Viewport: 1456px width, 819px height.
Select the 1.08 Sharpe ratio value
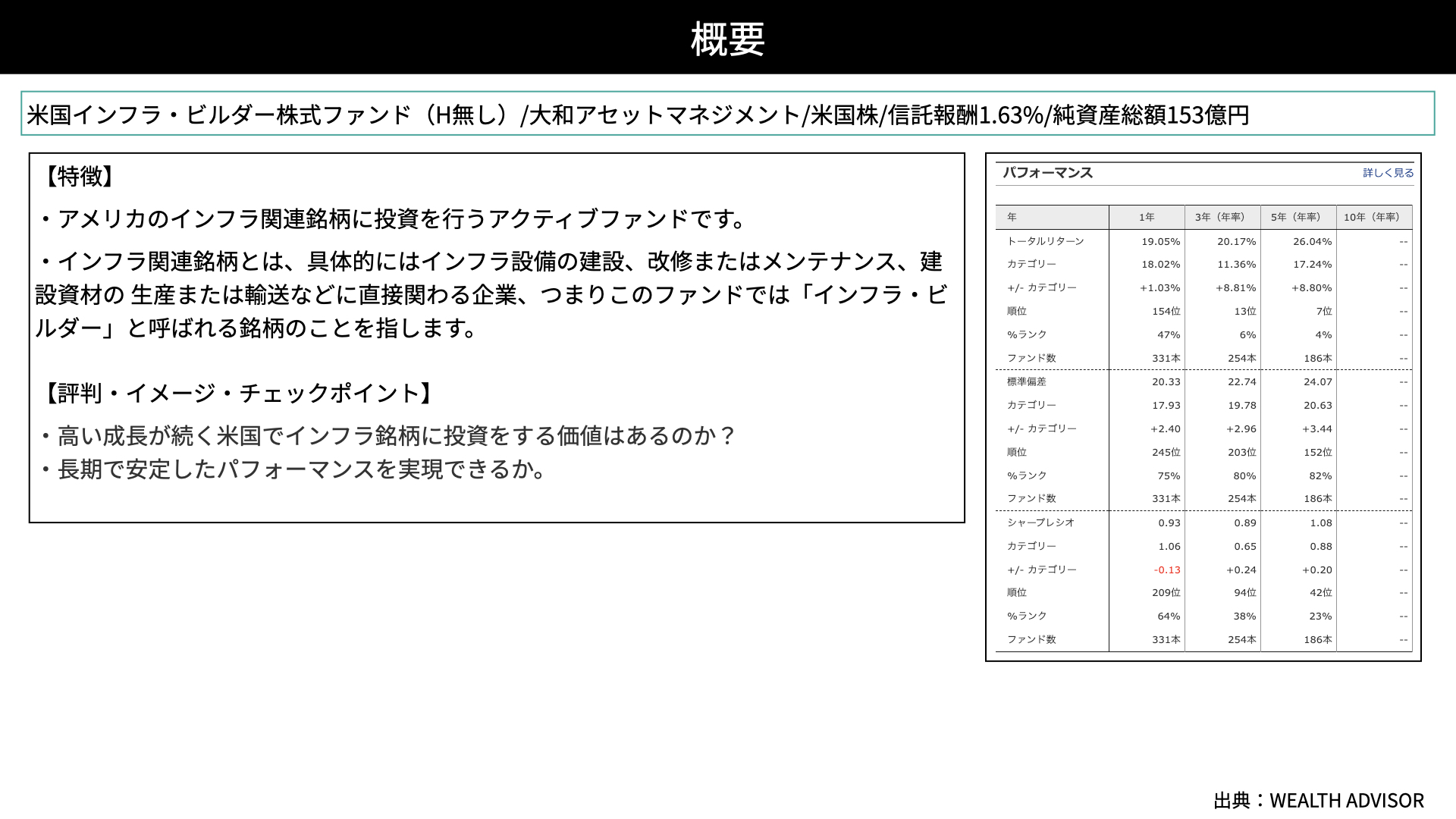point(1320,523)
